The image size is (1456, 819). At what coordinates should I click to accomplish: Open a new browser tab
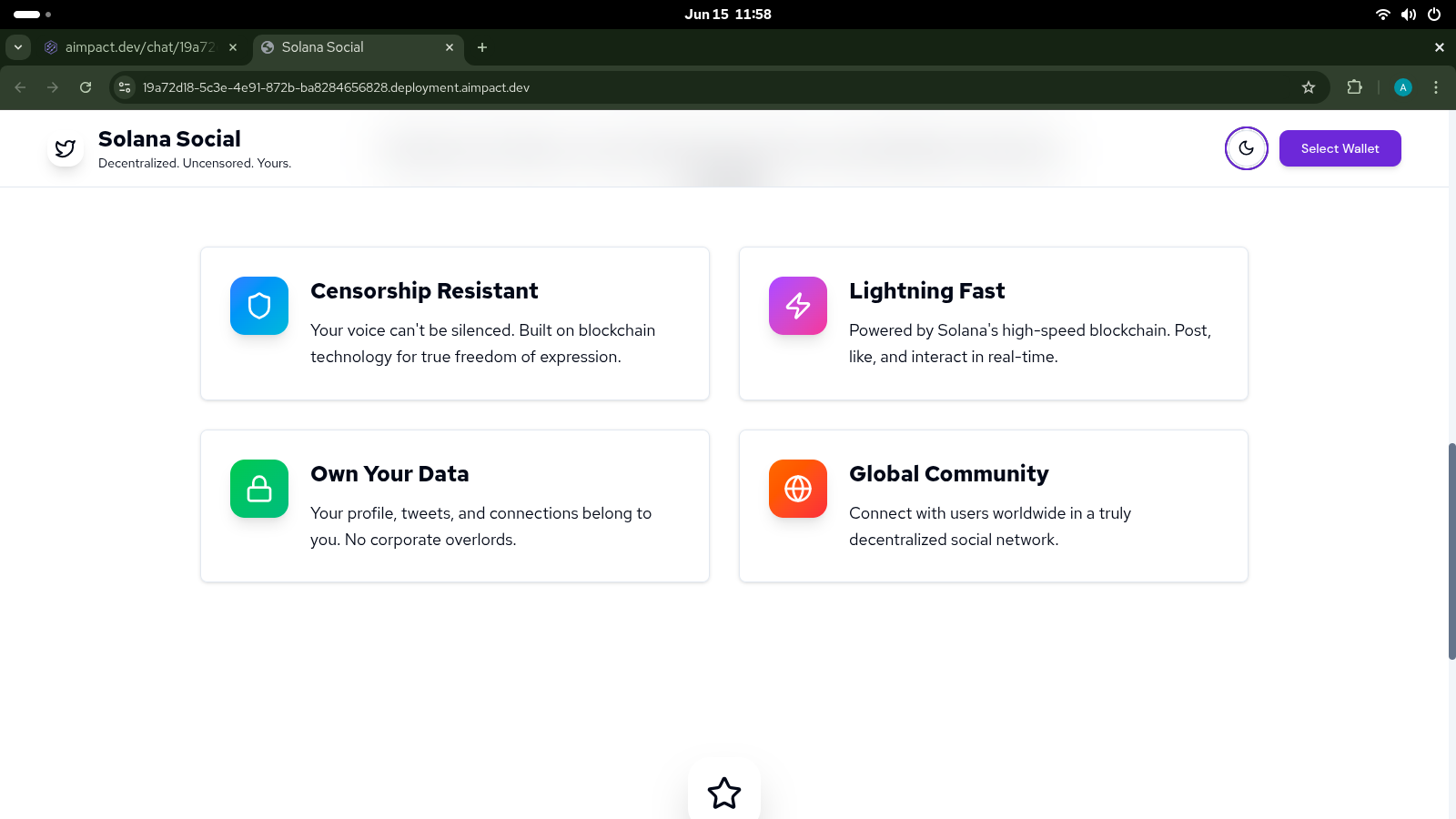point(482,47)
